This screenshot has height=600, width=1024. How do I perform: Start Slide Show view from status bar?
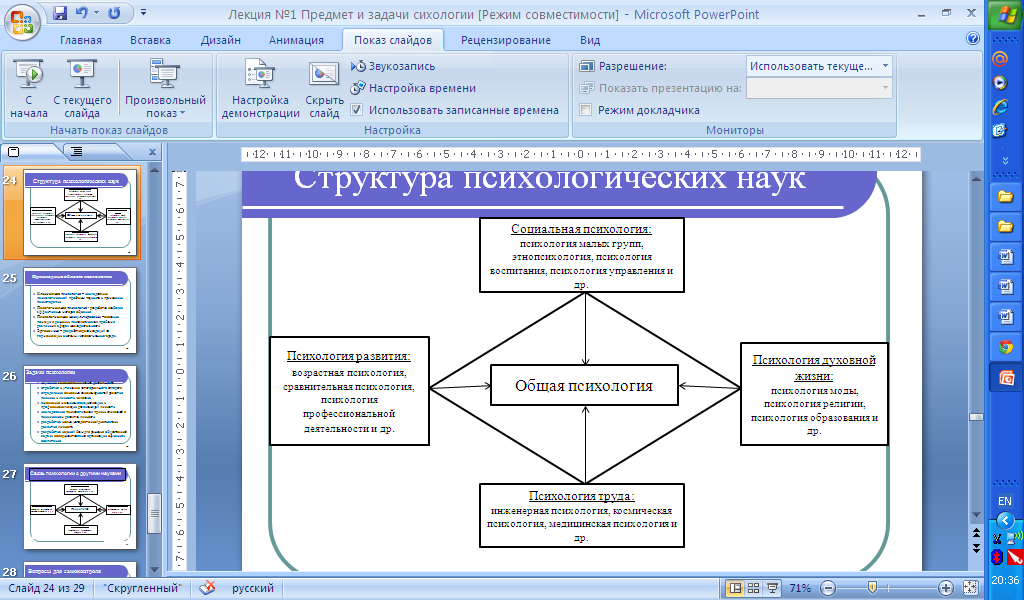(773, 588)
